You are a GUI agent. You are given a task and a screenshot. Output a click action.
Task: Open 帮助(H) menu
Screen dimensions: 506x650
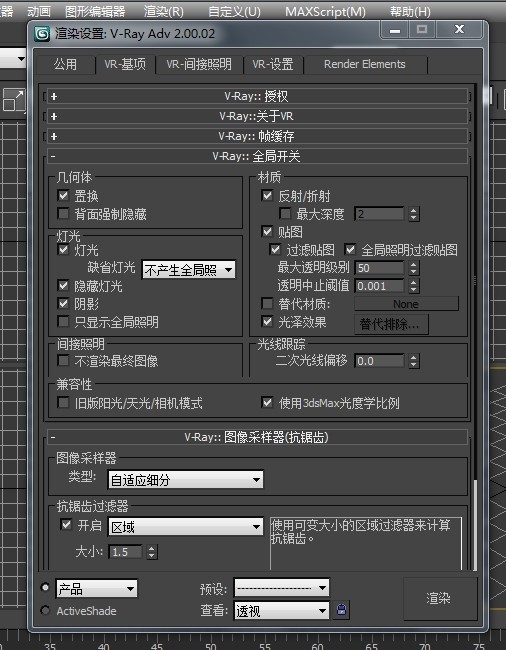coord(410,11)
